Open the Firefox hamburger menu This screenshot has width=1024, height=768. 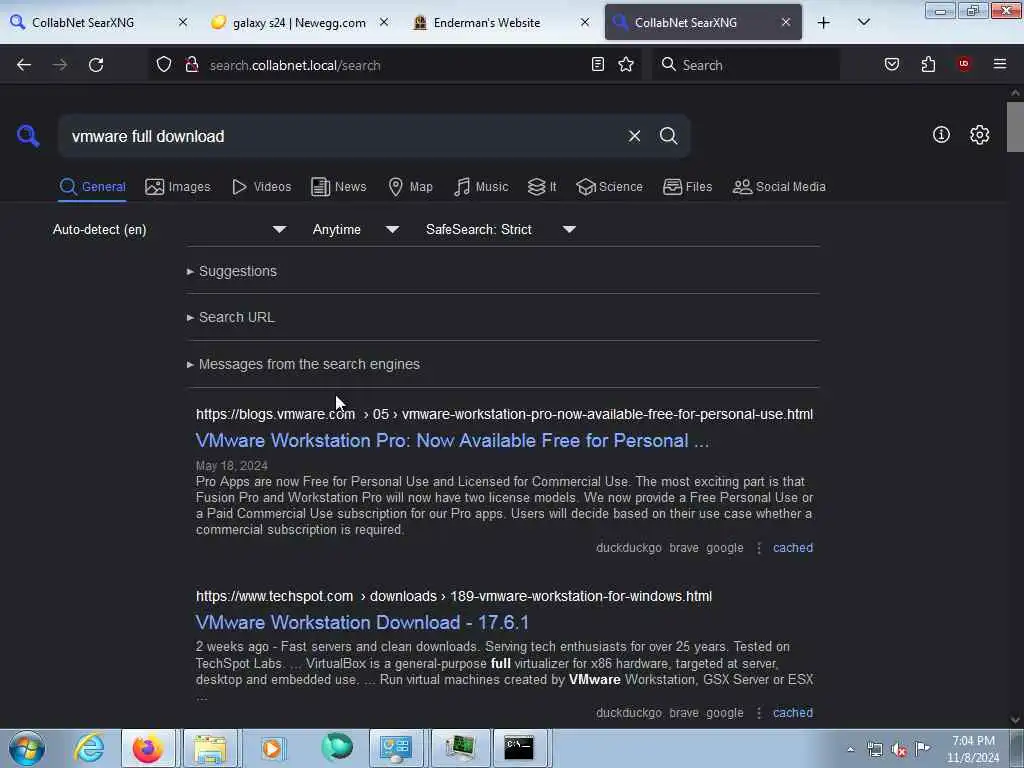[1000, 64]
